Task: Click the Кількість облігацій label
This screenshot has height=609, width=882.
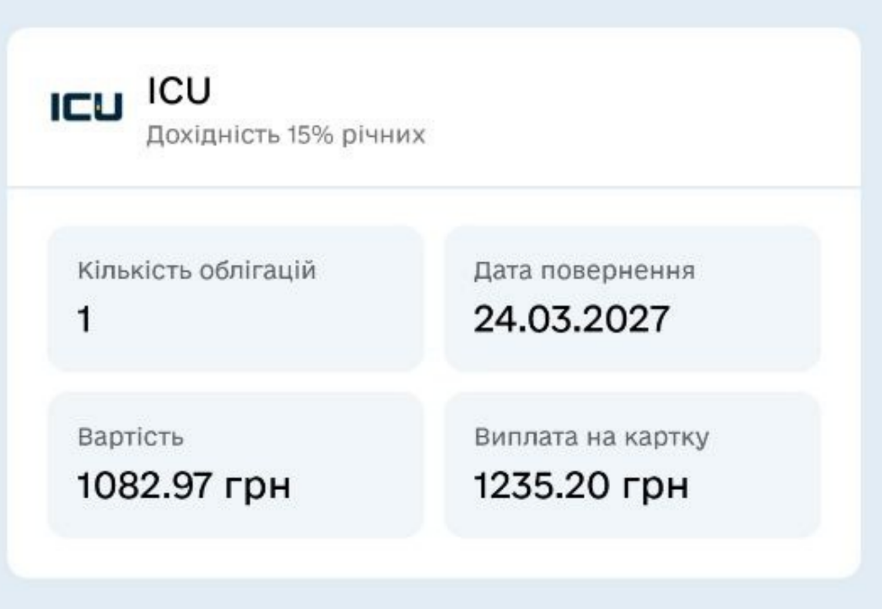Action: (198, 270)
